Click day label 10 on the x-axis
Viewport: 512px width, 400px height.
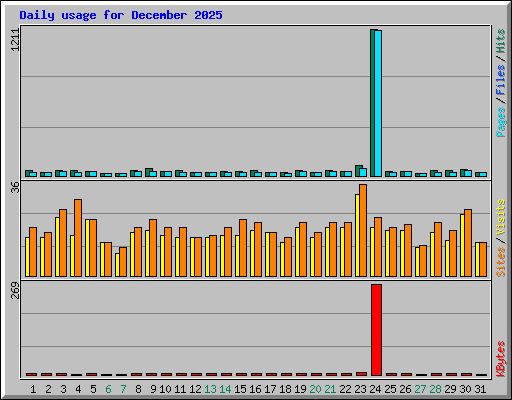(165, 389)
